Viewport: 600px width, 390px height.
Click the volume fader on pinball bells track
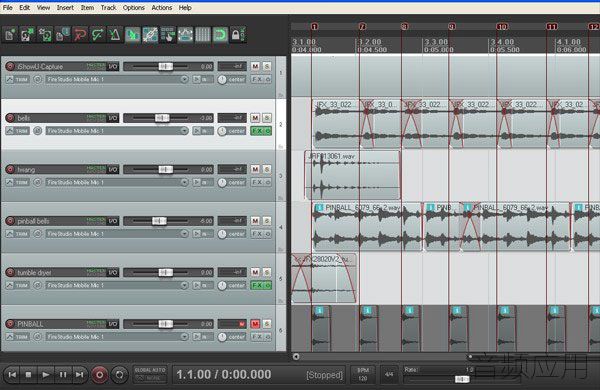pyautogui.click(x=159, y=221)
